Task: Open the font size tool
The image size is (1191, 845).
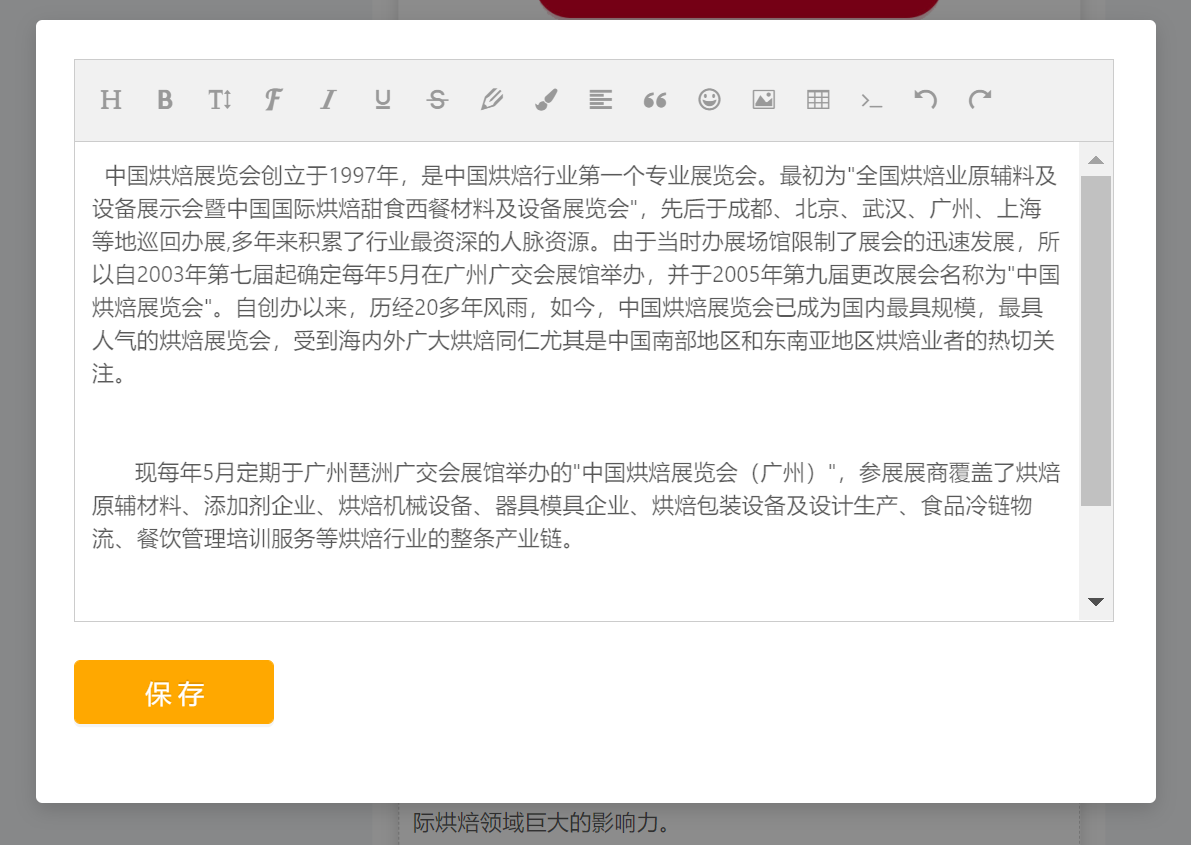Action: [220, 100]
